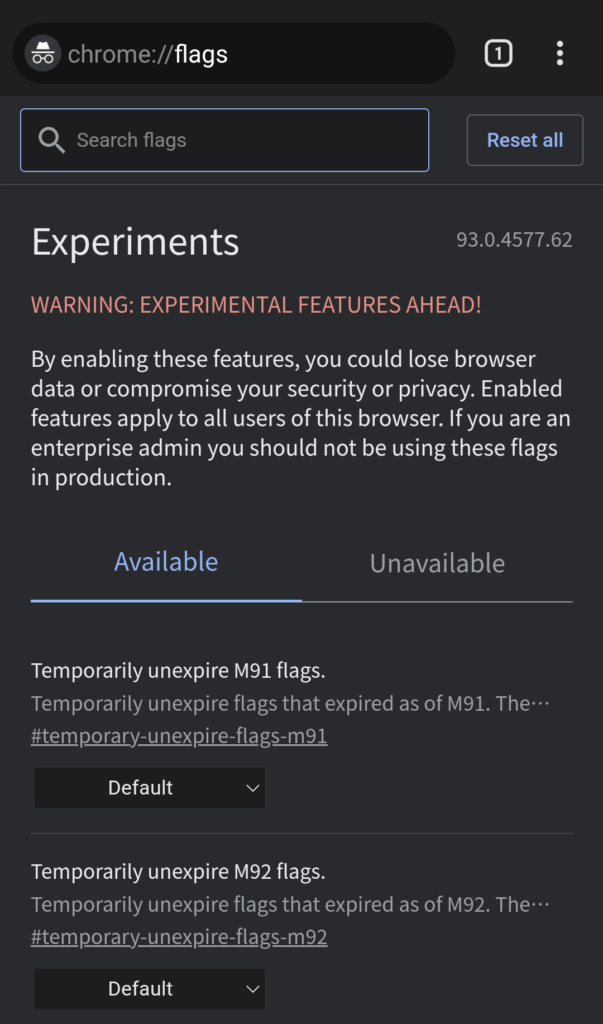Expand the truncated M92 flag description
Image resolution: width=603 pixels, height=1024 pixels.
tap(290, 905)
